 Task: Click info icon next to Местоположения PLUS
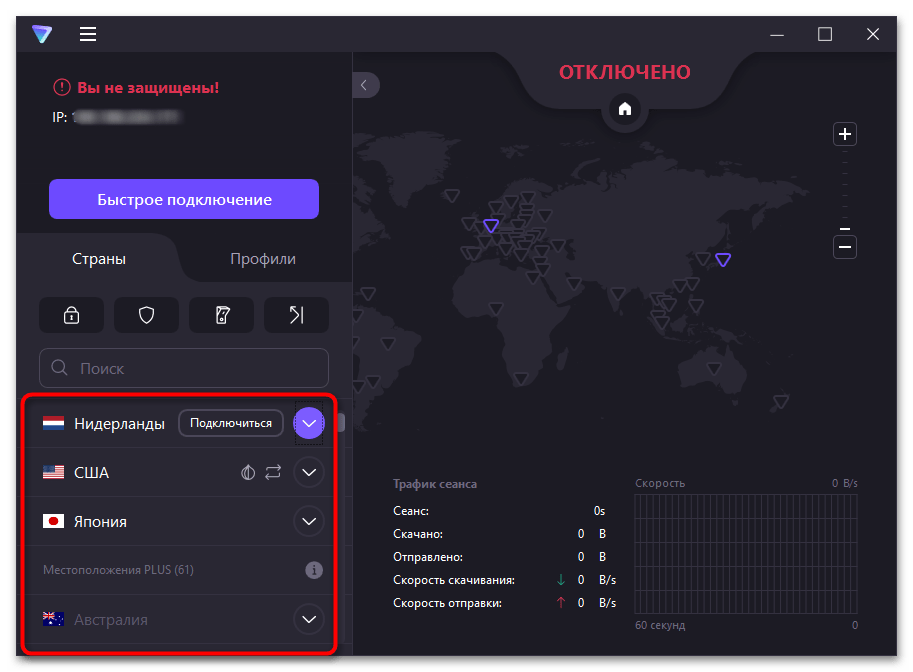[314, 570]
